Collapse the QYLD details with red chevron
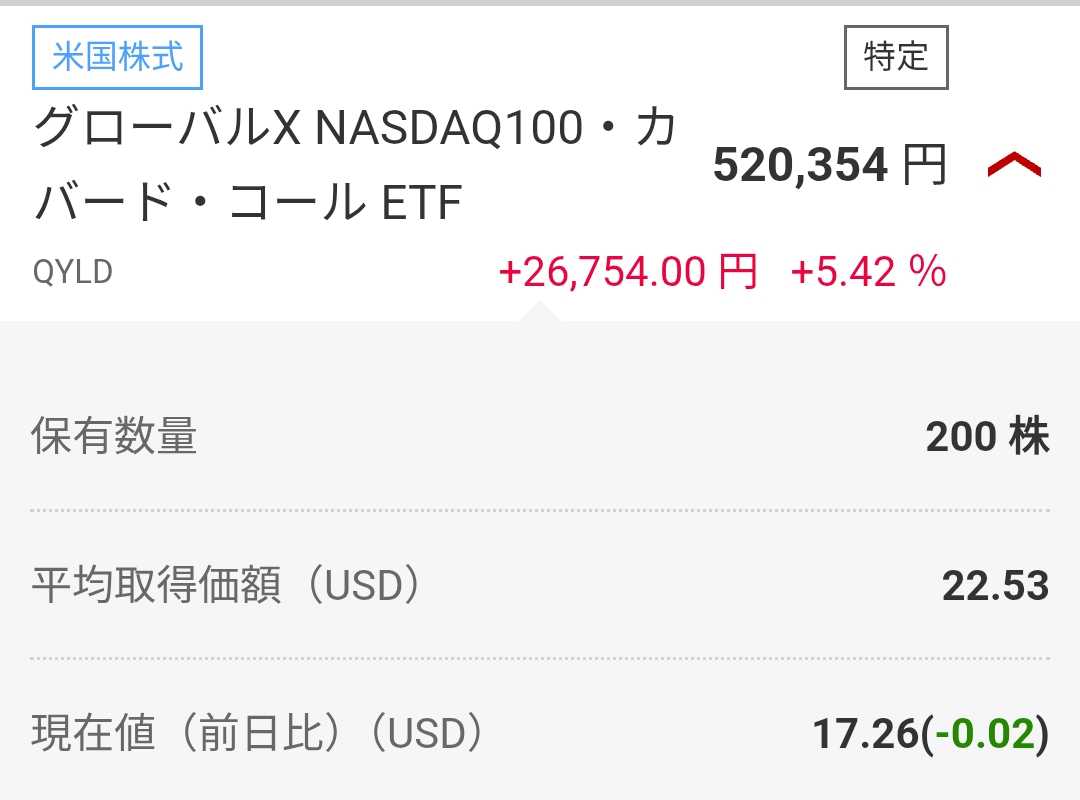 pyautogui.click(x=1014, y=166)
